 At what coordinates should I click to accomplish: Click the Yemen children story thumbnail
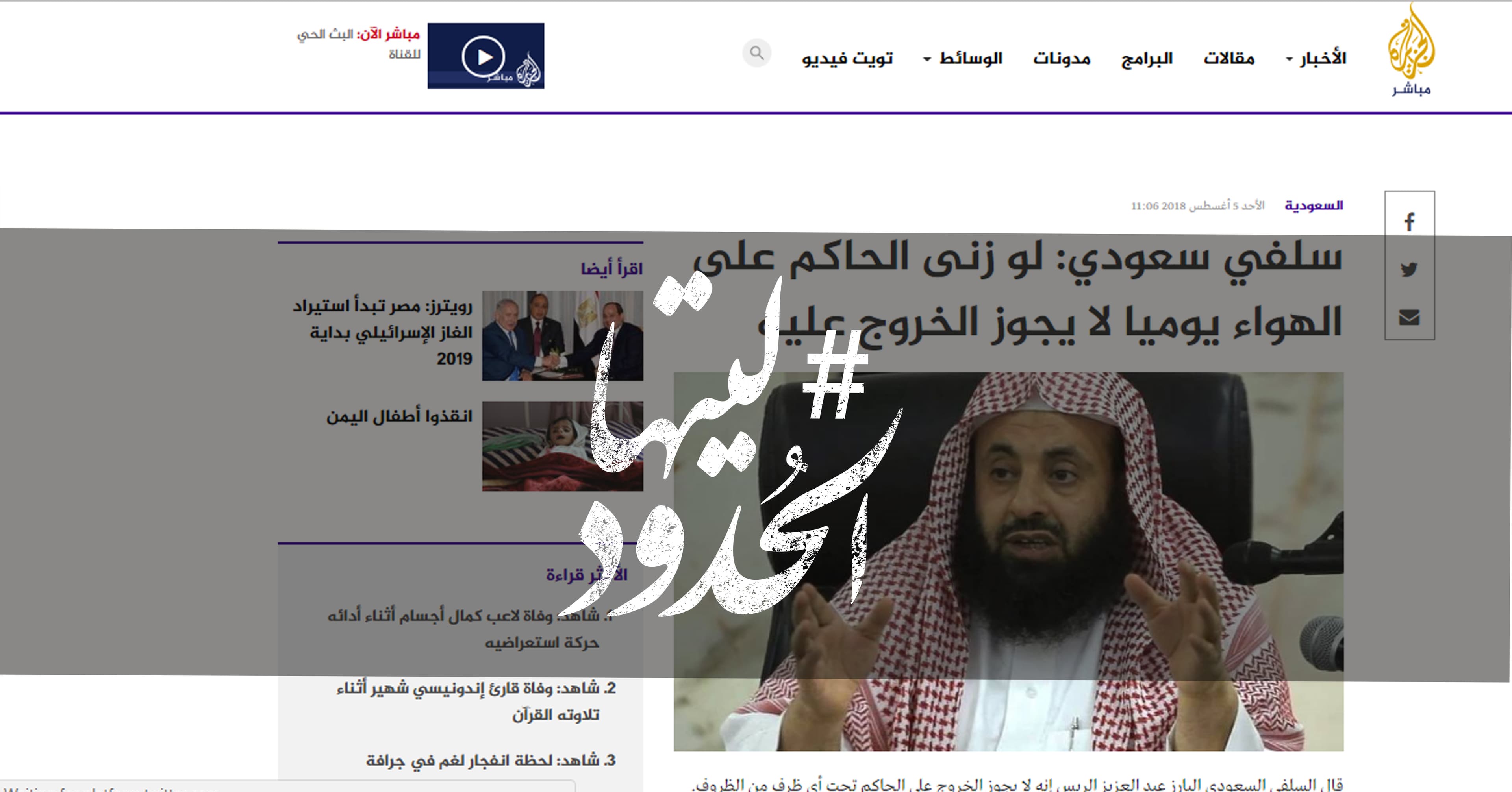(x=562, y=446)
